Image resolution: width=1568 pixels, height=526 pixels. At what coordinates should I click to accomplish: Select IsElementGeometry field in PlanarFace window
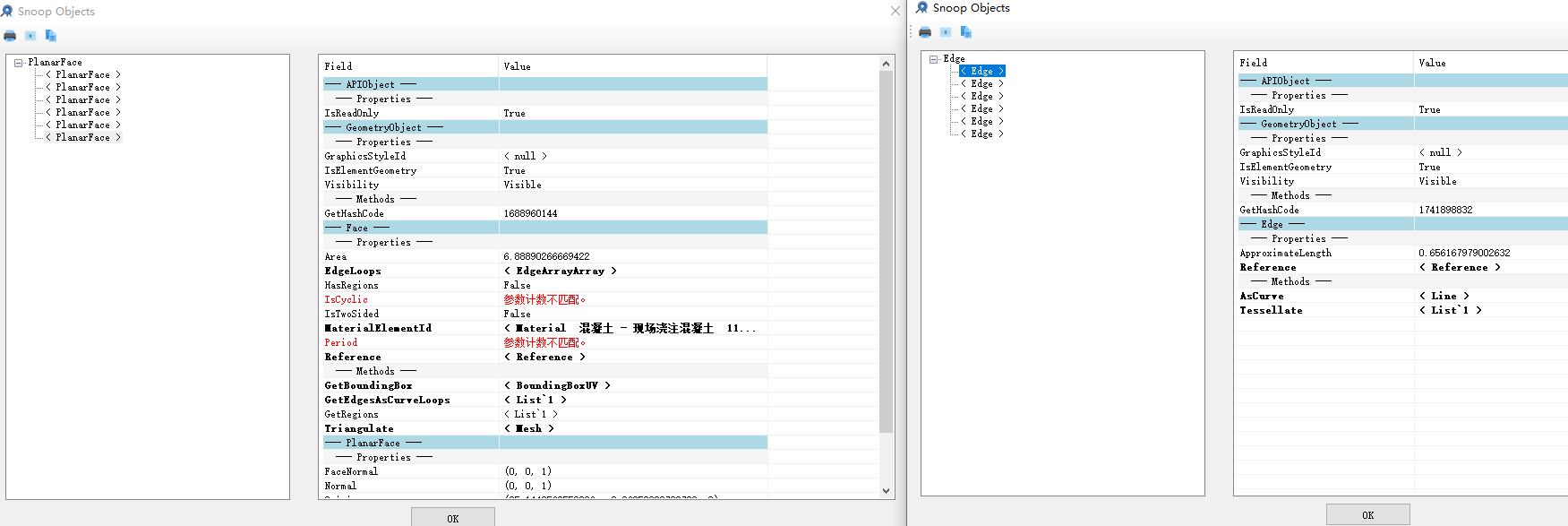tap(370, 170)
